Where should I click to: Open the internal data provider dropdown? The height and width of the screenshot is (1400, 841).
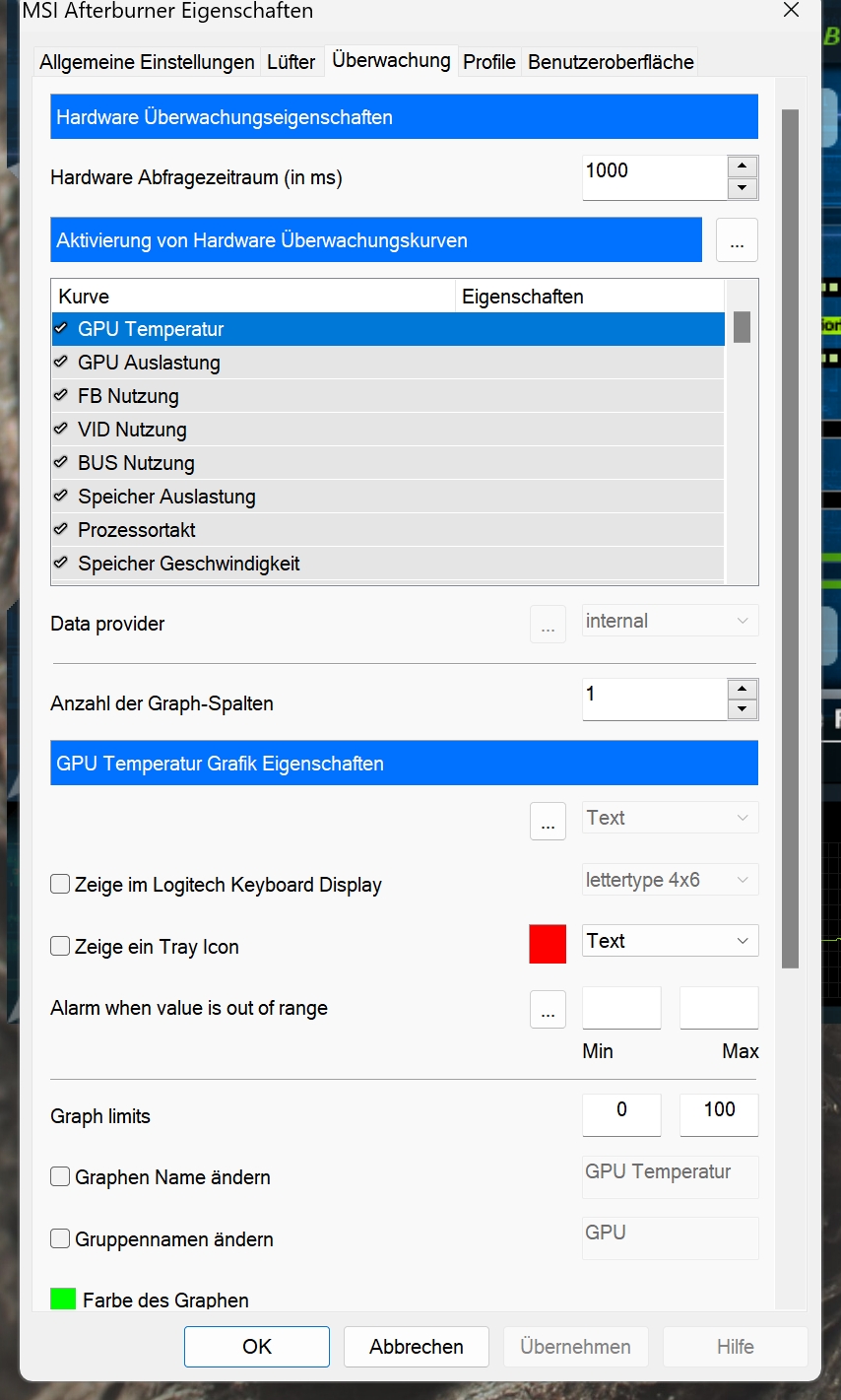670,622
